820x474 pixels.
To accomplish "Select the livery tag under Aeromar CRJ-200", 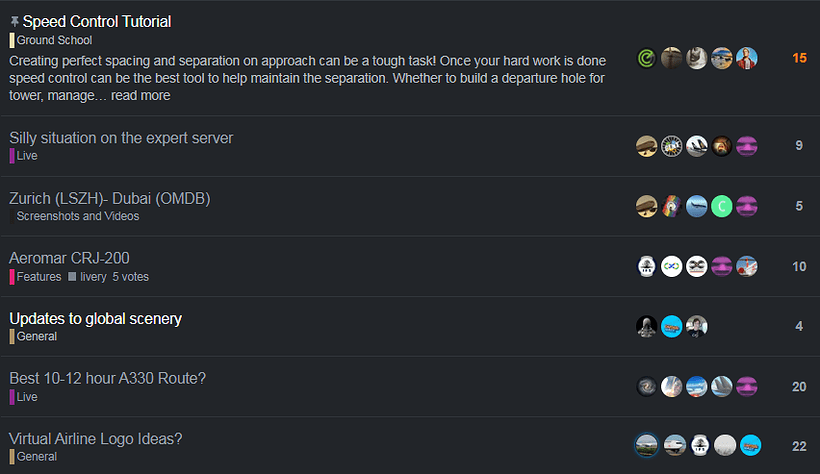I will [x=94, y=276].
